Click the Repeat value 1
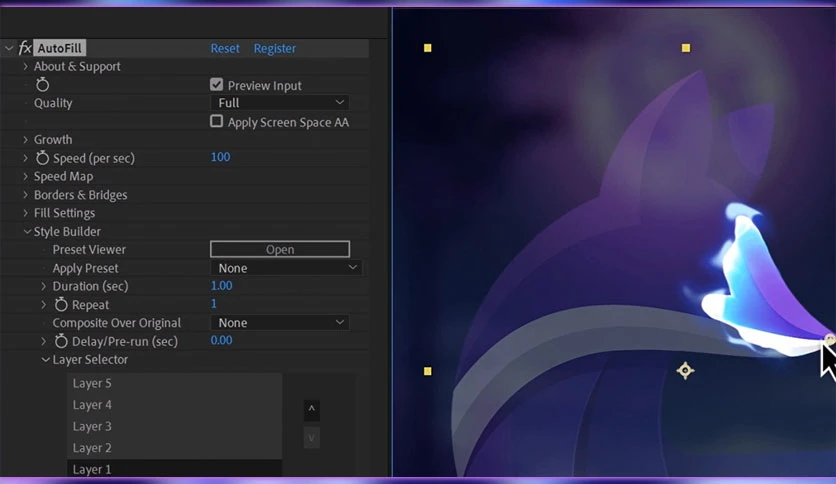836x484 pixels. pyautogui.click(x=214, y=304)
